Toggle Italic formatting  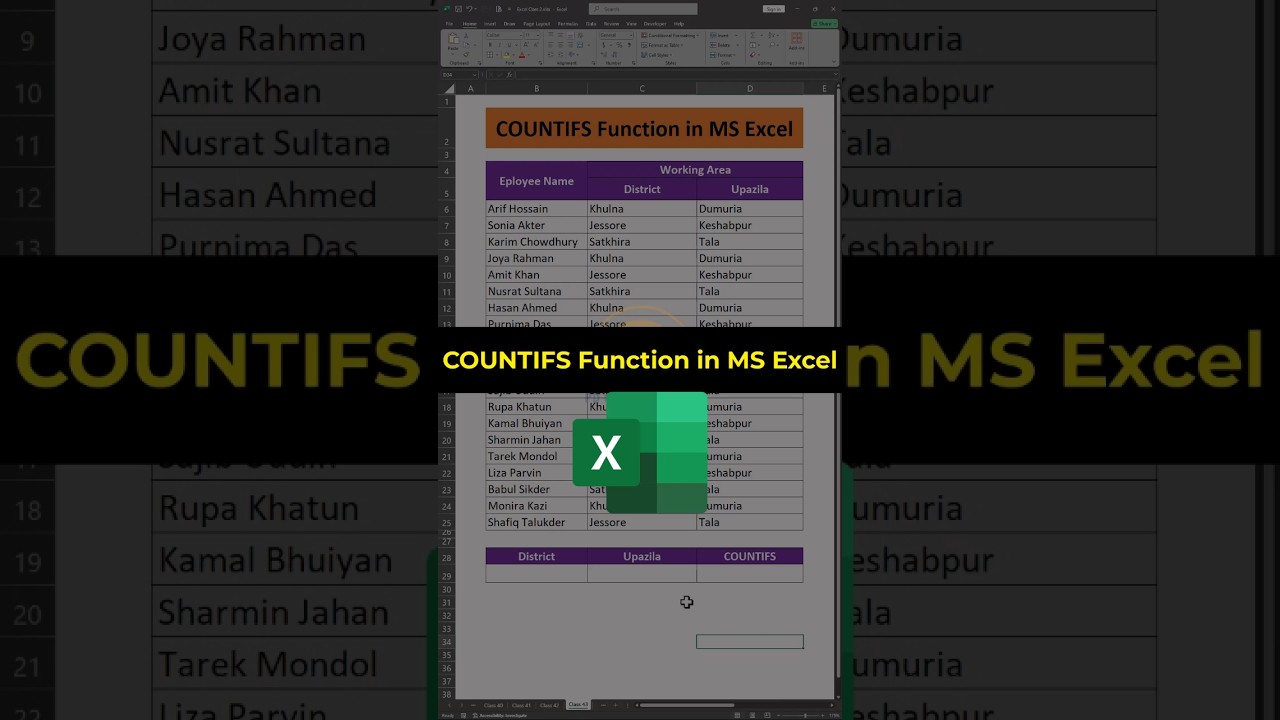point(500,45)
